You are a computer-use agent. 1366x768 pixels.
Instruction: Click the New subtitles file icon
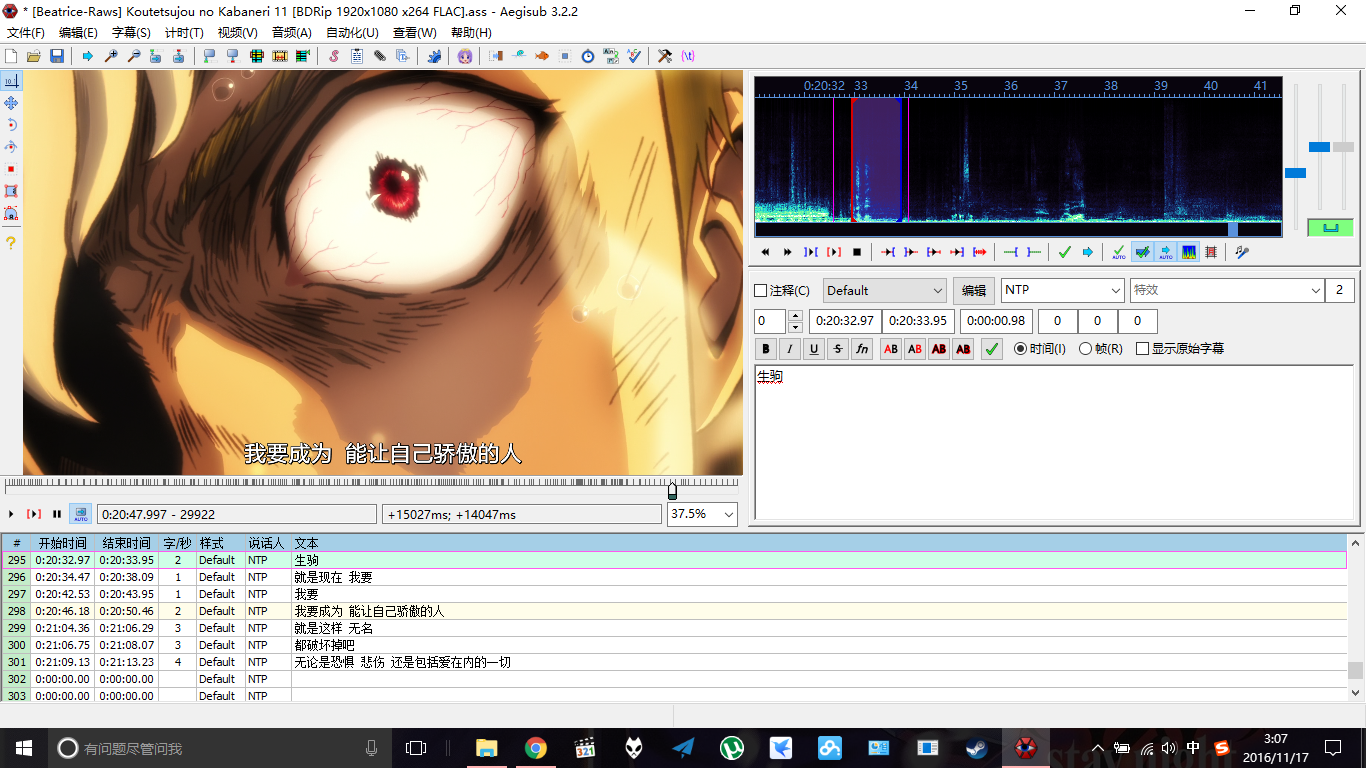(11, 56)
